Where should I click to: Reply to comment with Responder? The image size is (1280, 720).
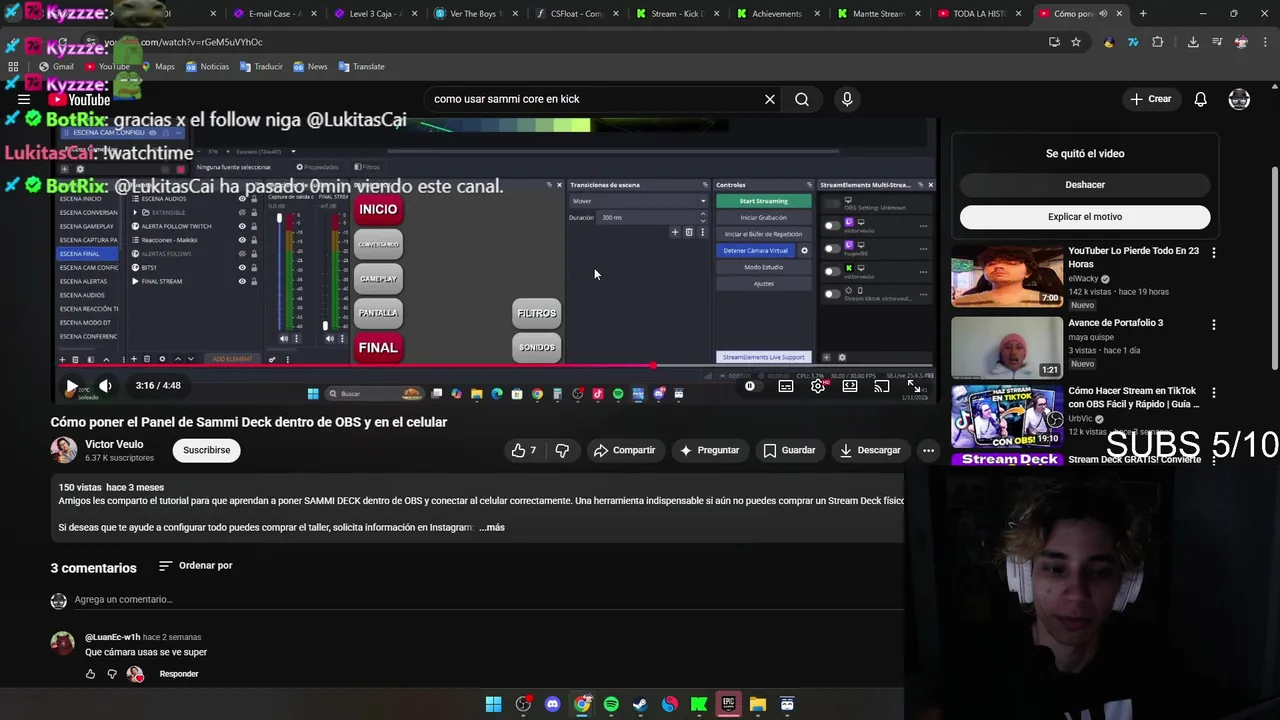click(179, 674)
